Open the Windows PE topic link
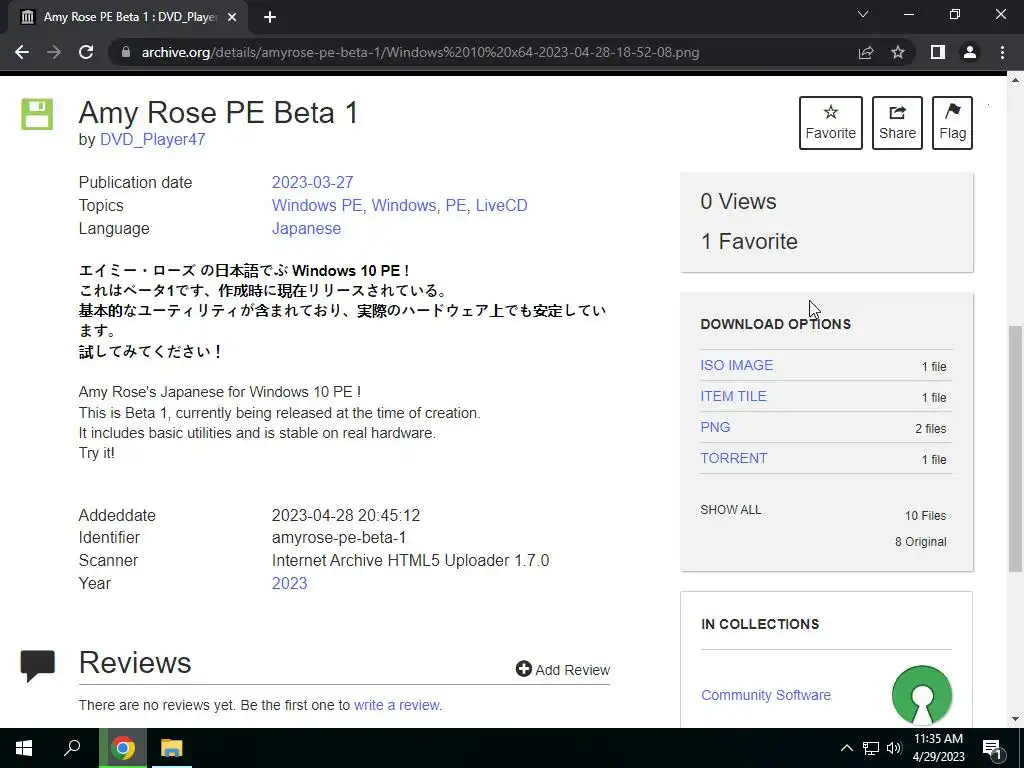The width and height of the screenshot is (1024, 768). pos(317,205)
